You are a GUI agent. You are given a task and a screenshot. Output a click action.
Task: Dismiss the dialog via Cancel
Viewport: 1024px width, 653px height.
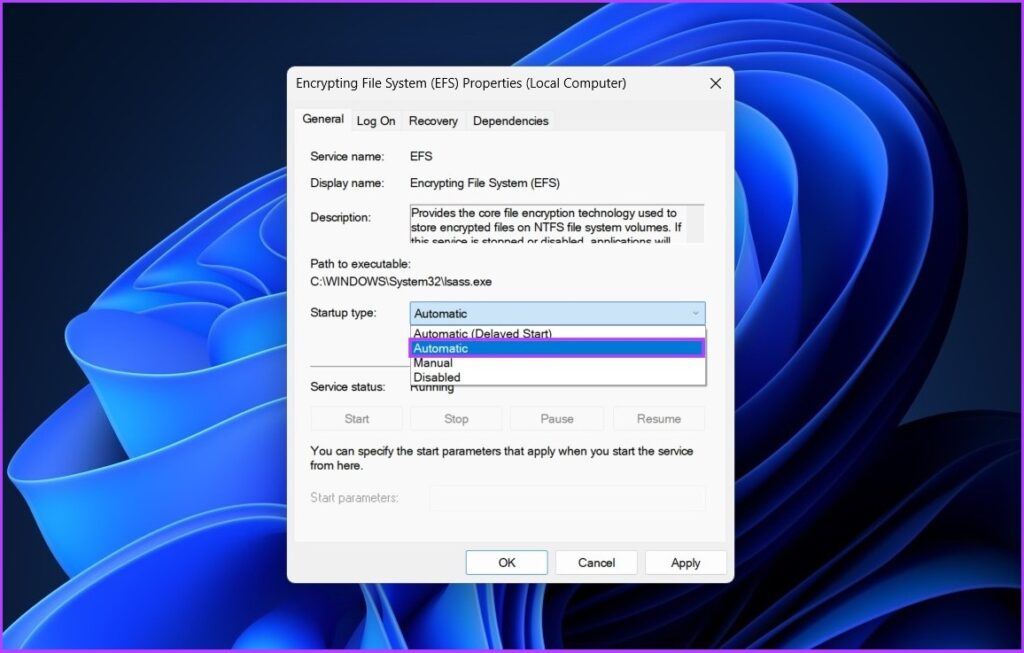pyautogui.click(x=596, y=562)
